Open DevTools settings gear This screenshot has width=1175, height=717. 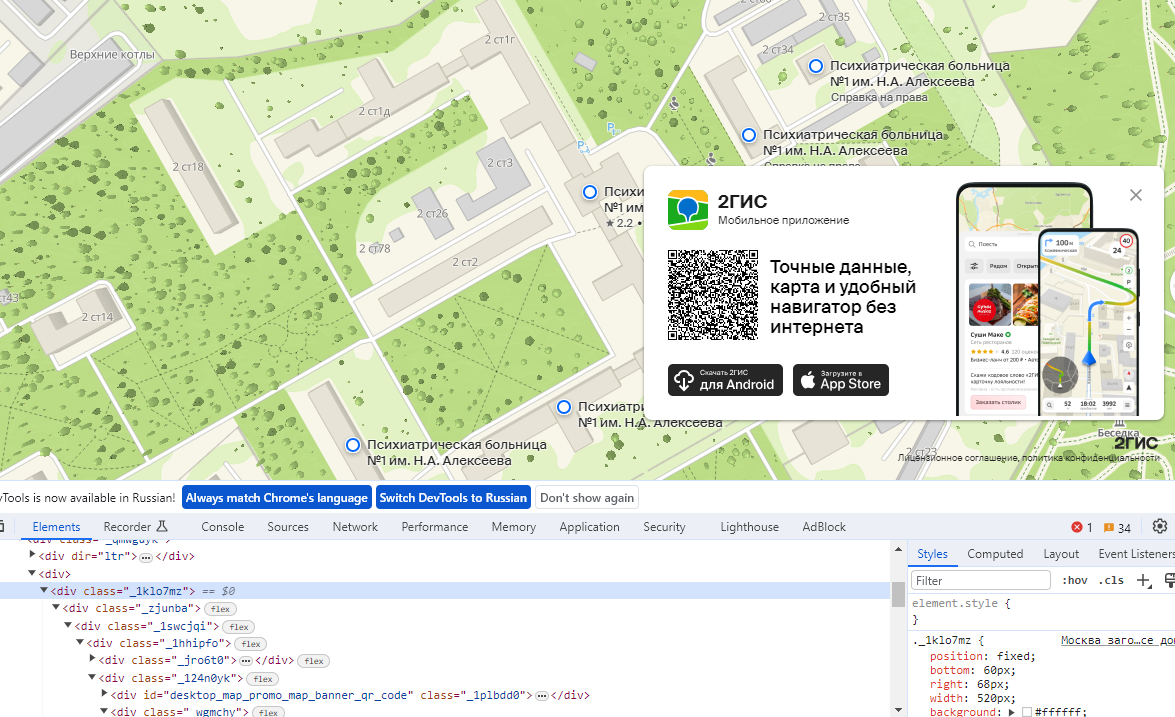point(1159,526)
